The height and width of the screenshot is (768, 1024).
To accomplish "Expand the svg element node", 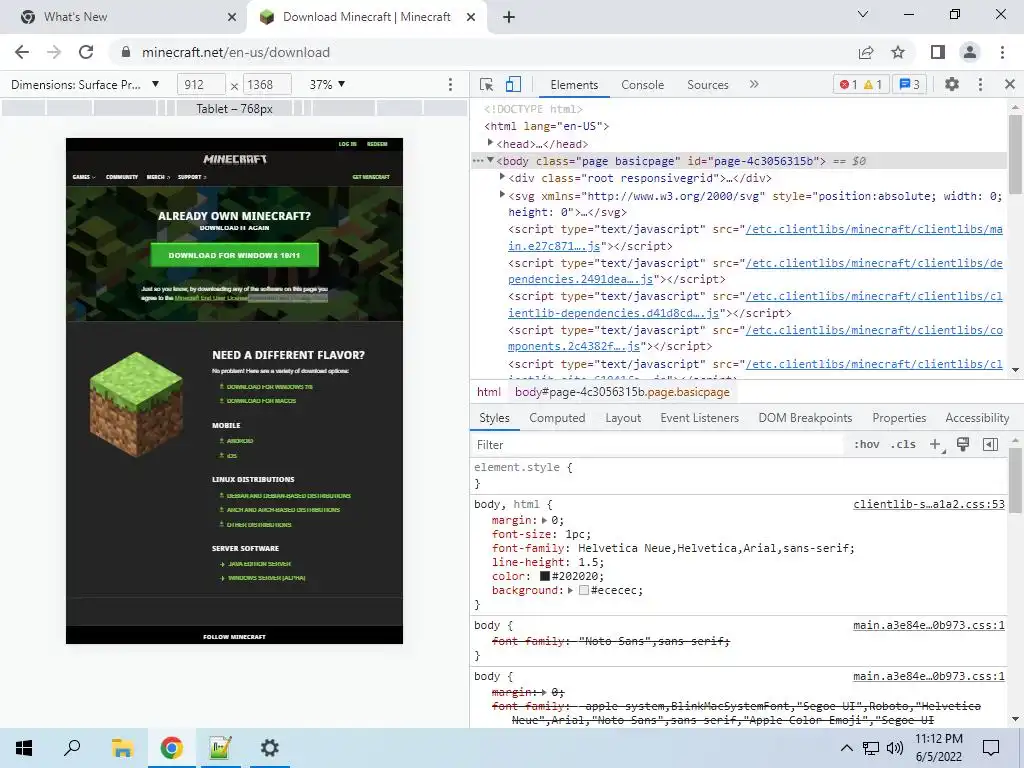I will pos(502,195).
